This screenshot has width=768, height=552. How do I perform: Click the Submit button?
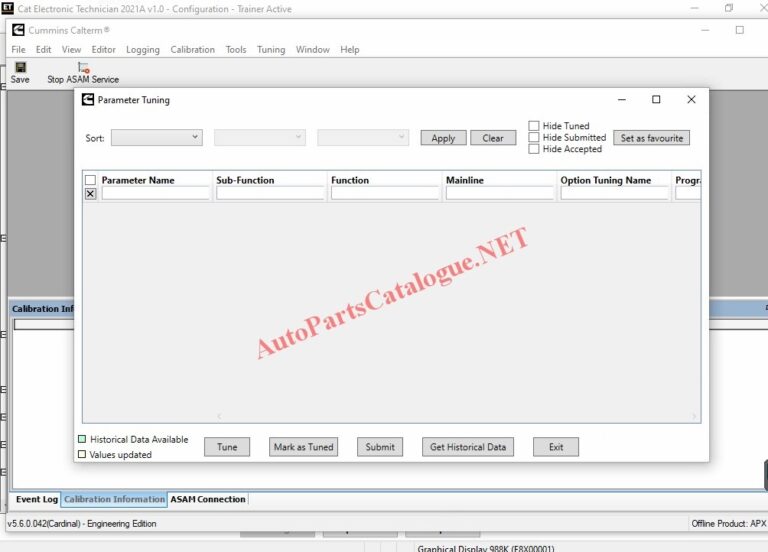(380, 447)
